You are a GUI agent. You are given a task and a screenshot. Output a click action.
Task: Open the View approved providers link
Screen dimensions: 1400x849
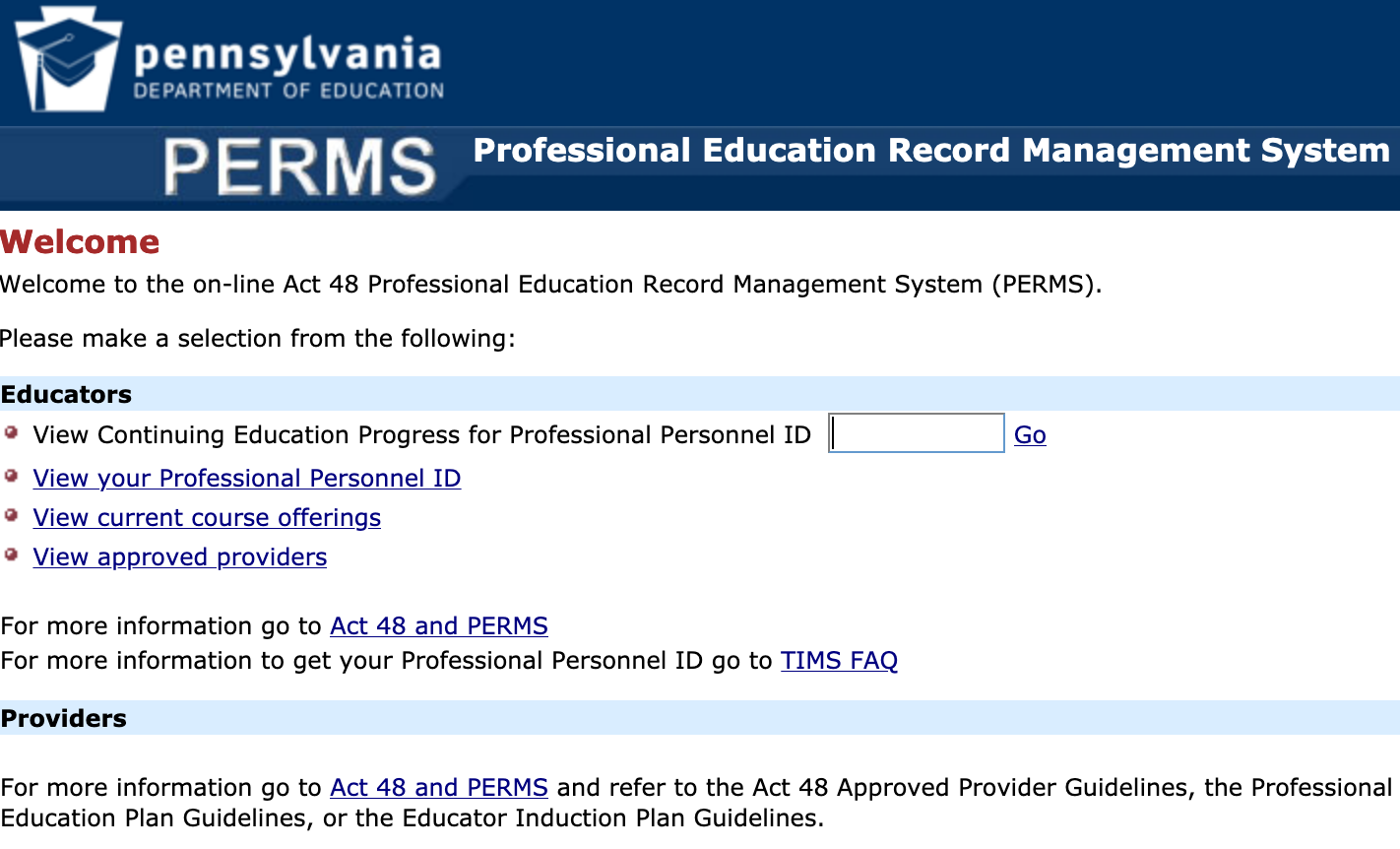click(179, 557)
